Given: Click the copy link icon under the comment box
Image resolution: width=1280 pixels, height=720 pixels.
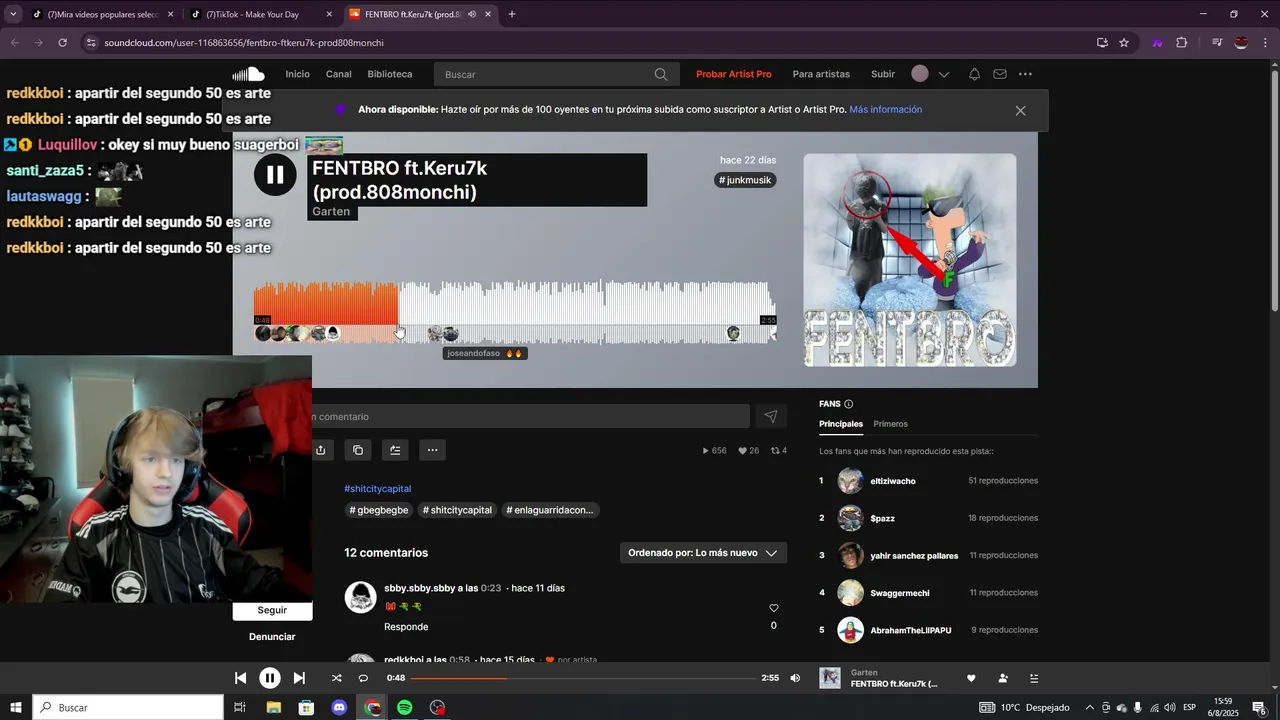Looking at the screenshot, I should (358, 450).
